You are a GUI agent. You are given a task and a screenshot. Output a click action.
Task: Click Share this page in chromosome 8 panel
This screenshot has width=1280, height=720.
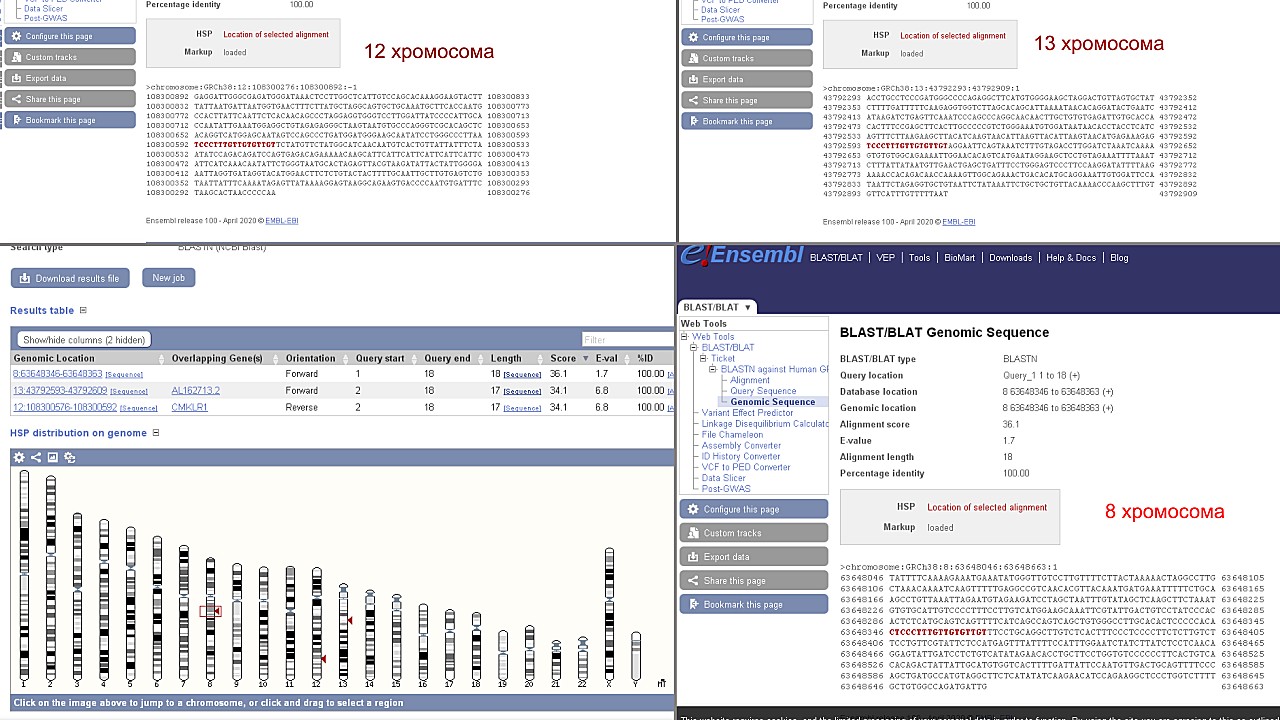pos(754,581)
